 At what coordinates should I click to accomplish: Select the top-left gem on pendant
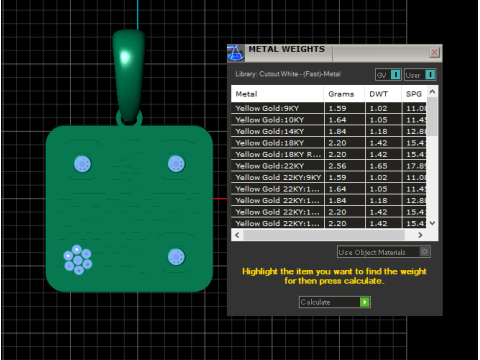tap(82, 164)
